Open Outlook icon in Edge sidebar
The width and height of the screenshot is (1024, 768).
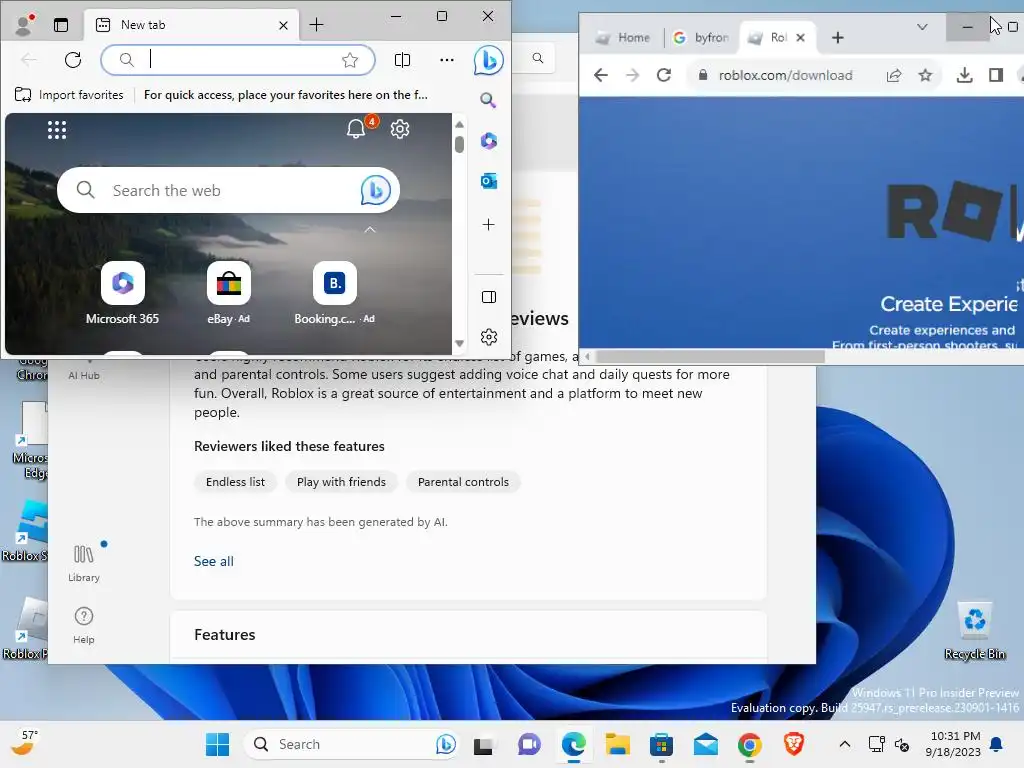pos(488,181)
